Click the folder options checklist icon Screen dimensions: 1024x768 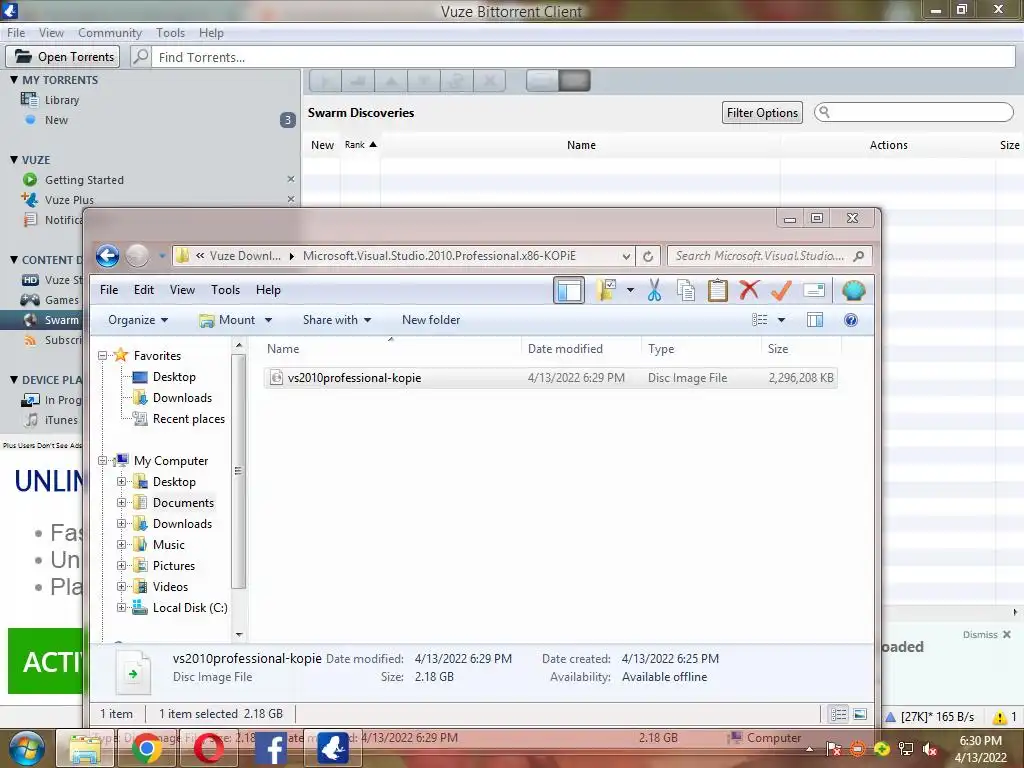tap(607, 290)
